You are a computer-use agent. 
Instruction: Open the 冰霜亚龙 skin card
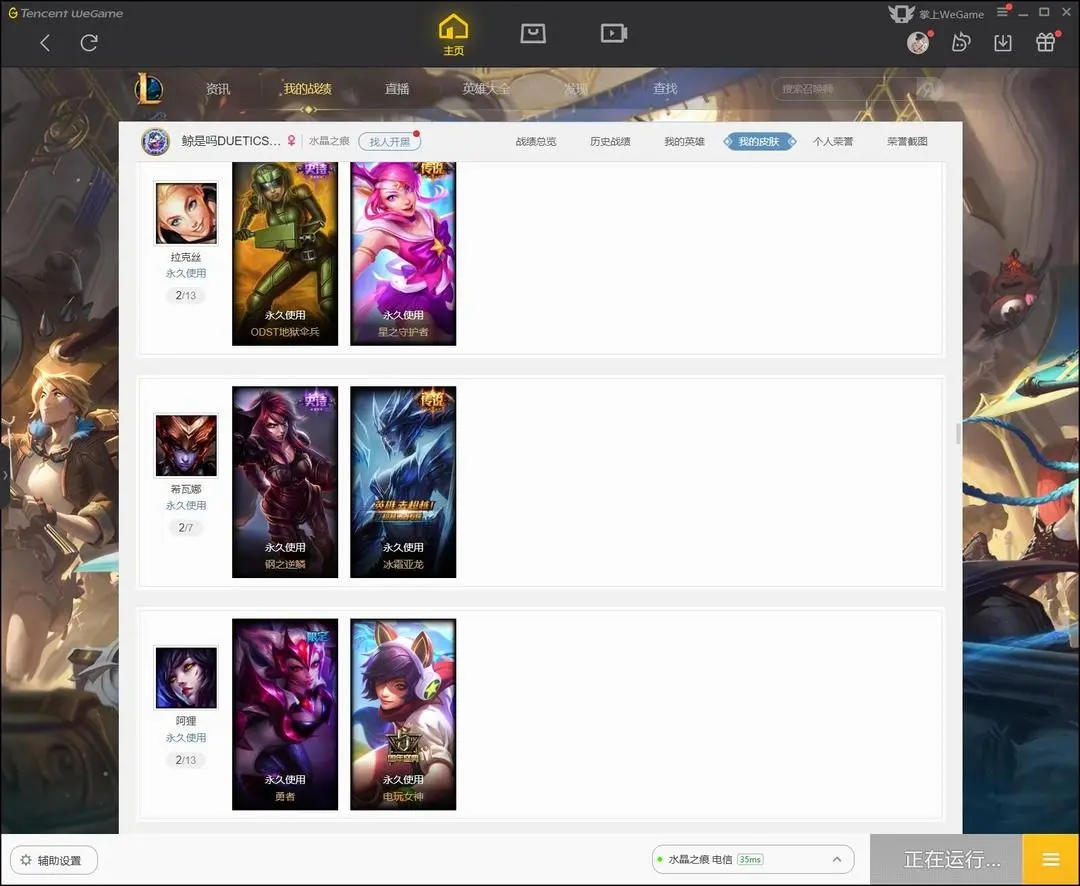pyautogui.click(x=403, y=482)
